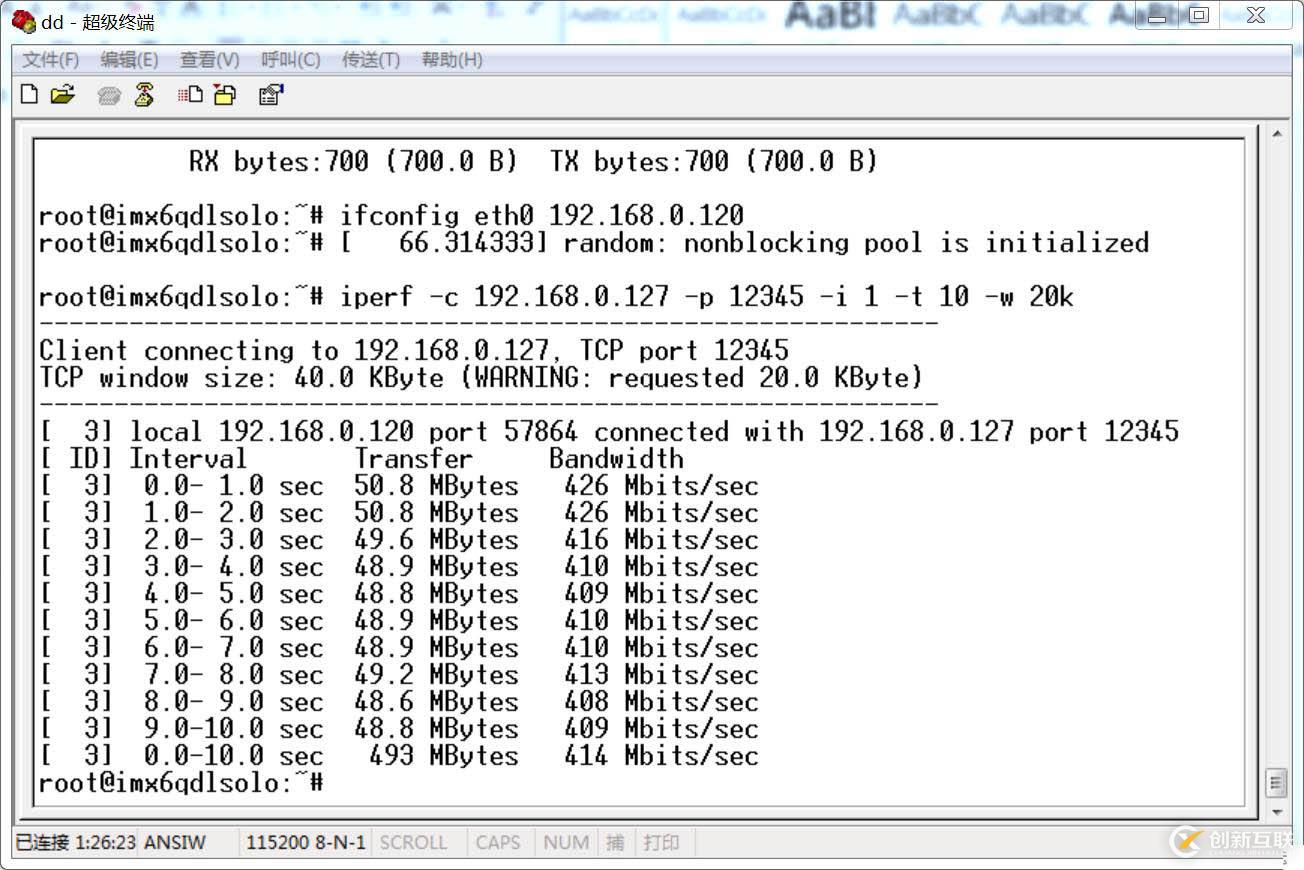Click the 4.0- 5.0 sec result row

(399, 594)
